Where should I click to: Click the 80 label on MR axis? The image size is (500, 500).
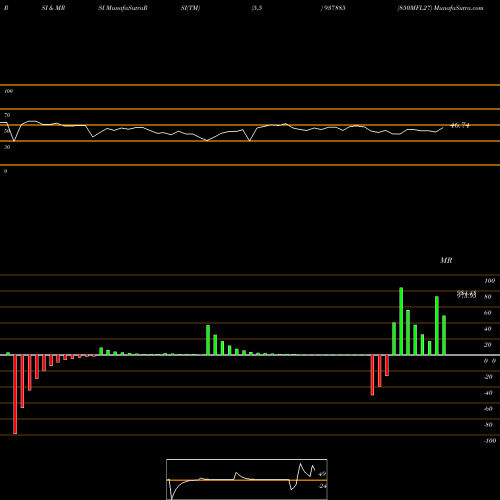click(x=488, y=297)
